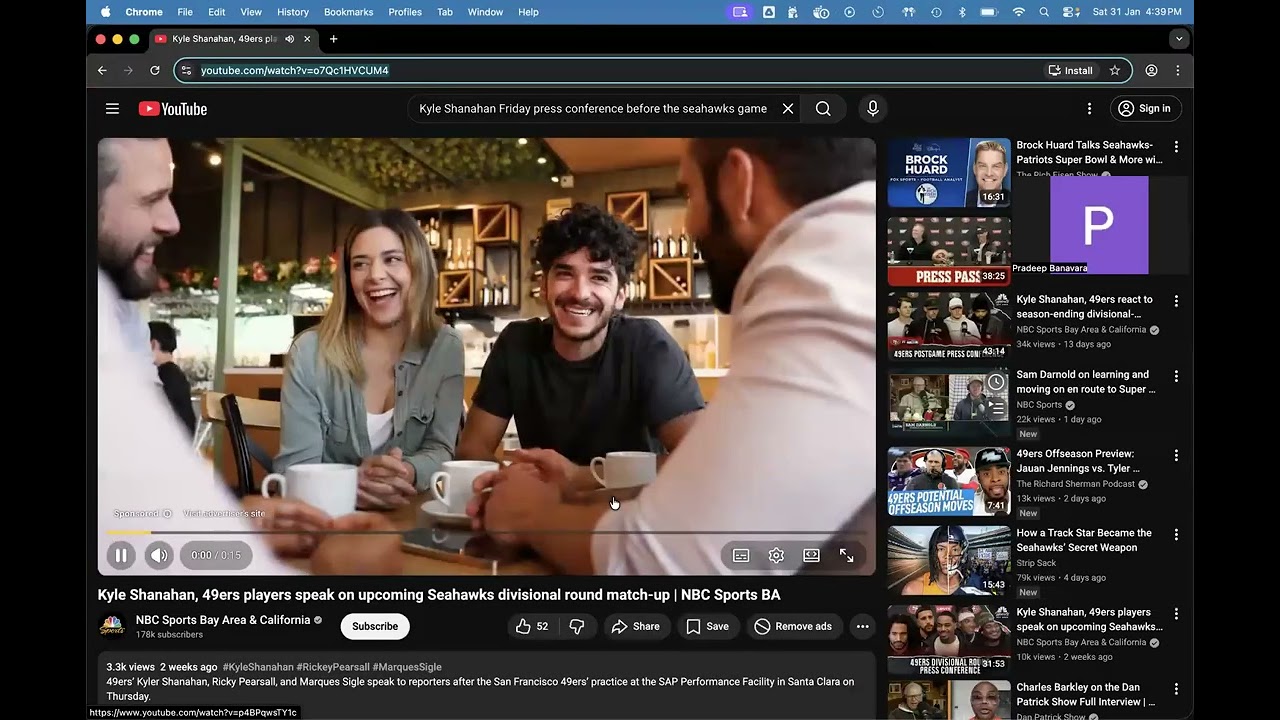Share this video
Image resolution: width=1280 pixels, height=720 pixels.
pos(636,626)
